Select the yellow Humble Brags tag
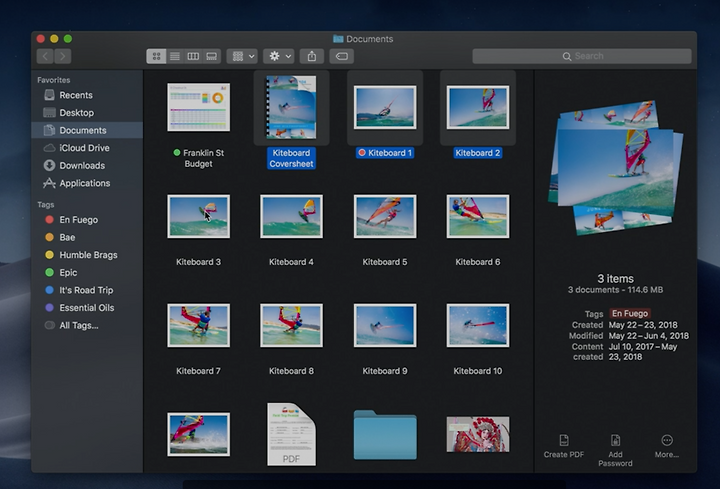720x489 pixels. (x=87, y=255)
